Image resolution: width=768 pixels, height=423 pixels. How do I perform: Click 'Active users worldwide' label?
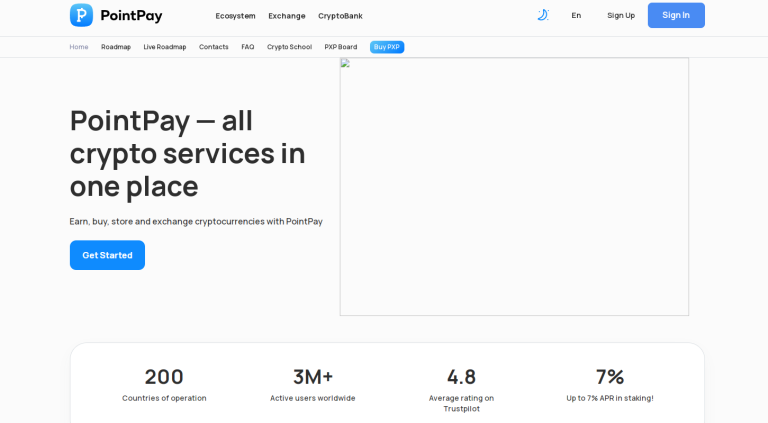[313, 399]
